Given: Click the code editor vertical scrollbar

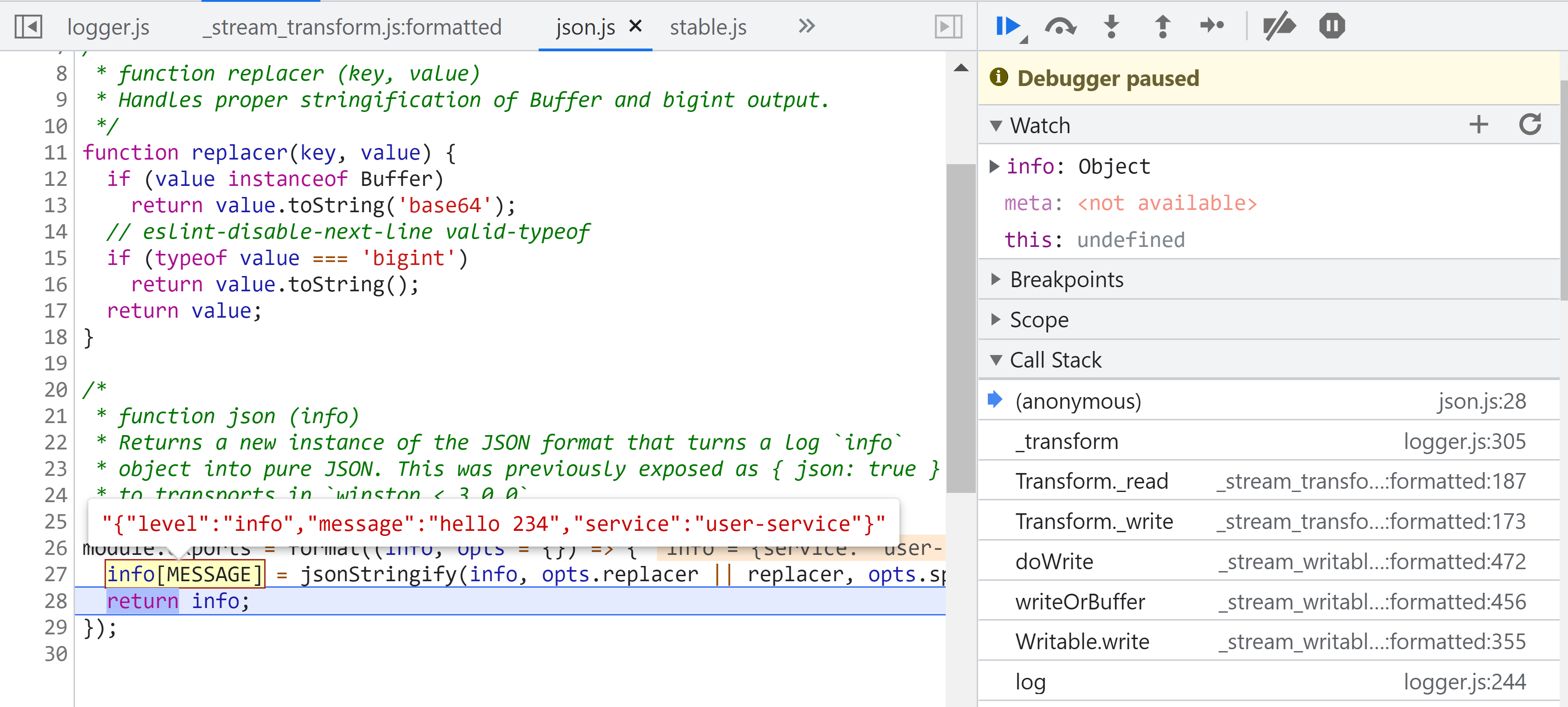Looking at the screenshot, I should pos(961,329).
